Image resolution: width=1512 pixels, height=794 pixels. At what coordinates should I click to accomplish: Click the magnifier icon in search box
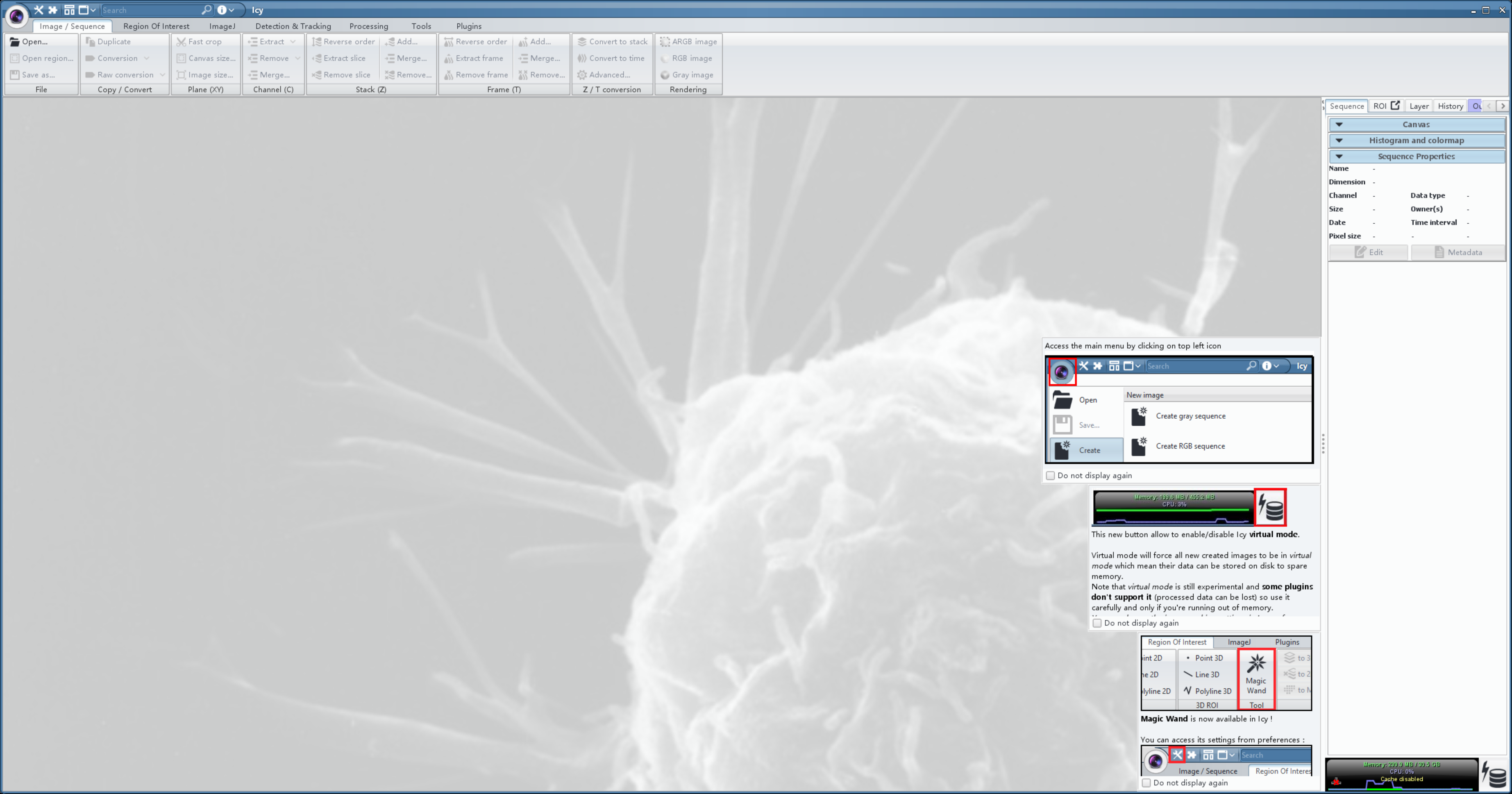(206, 10)
